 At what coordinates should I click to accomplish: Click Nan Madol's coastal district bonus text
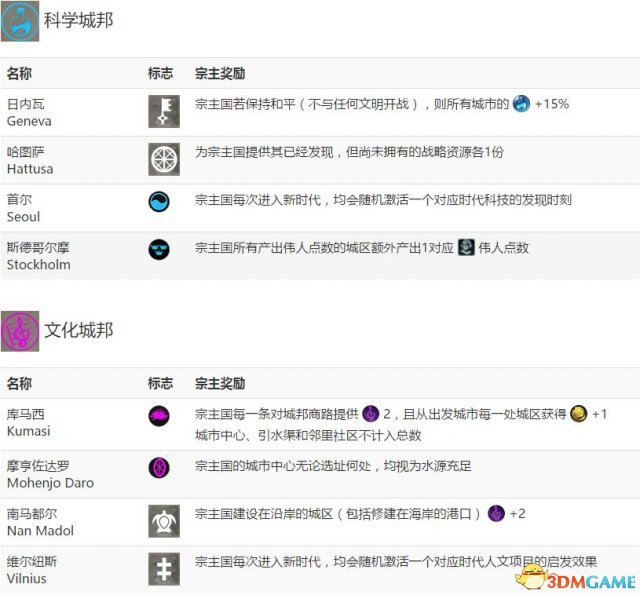pyautogui.click(x=339, y=513)
